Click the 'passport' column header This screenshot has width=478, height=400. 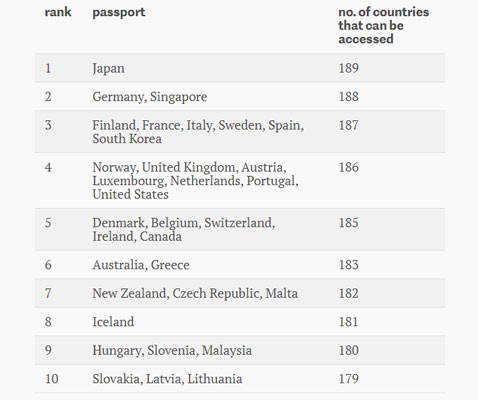tap(119, 13)
